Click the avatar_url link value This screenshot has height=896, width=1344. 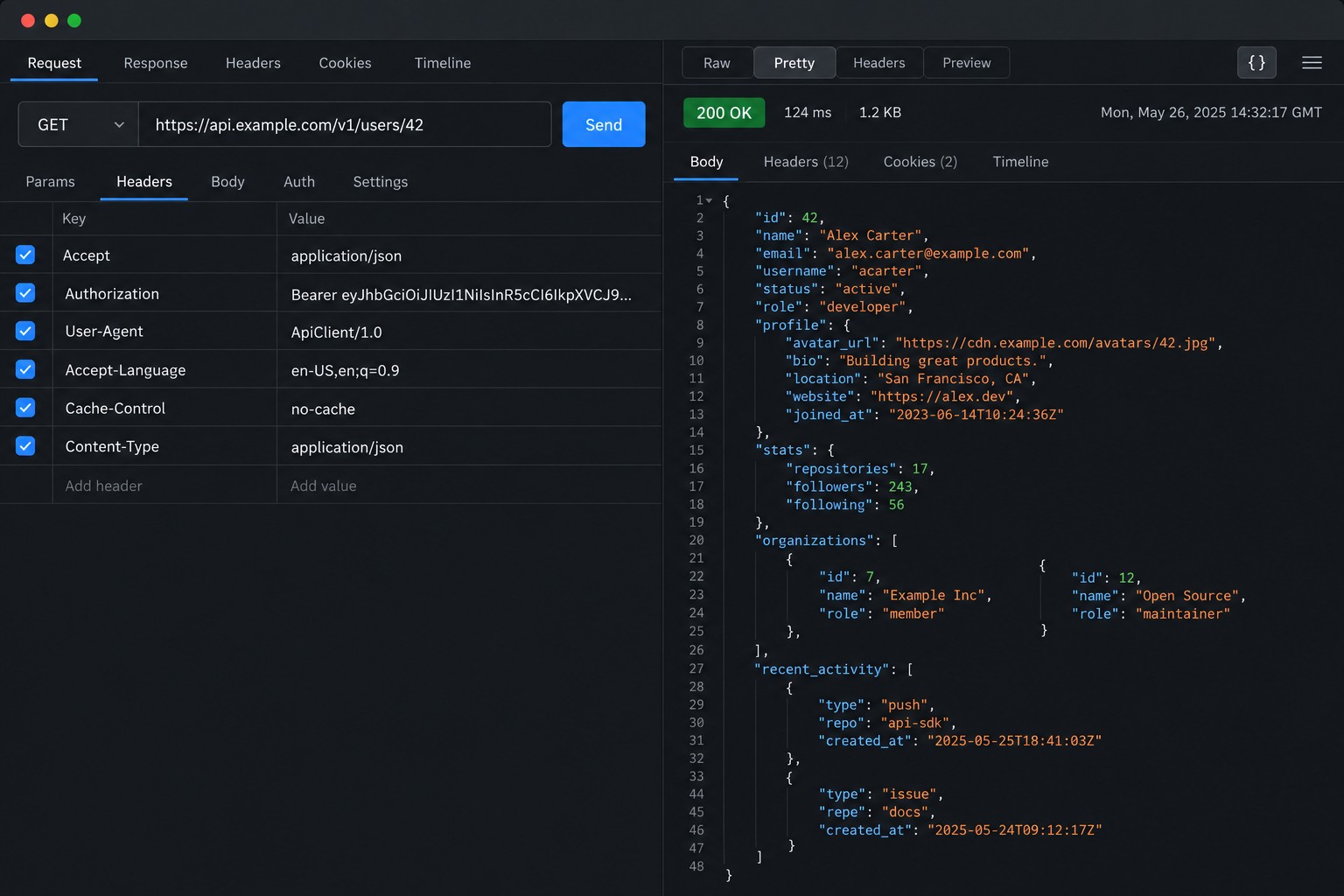click(x=1055, y=343)
